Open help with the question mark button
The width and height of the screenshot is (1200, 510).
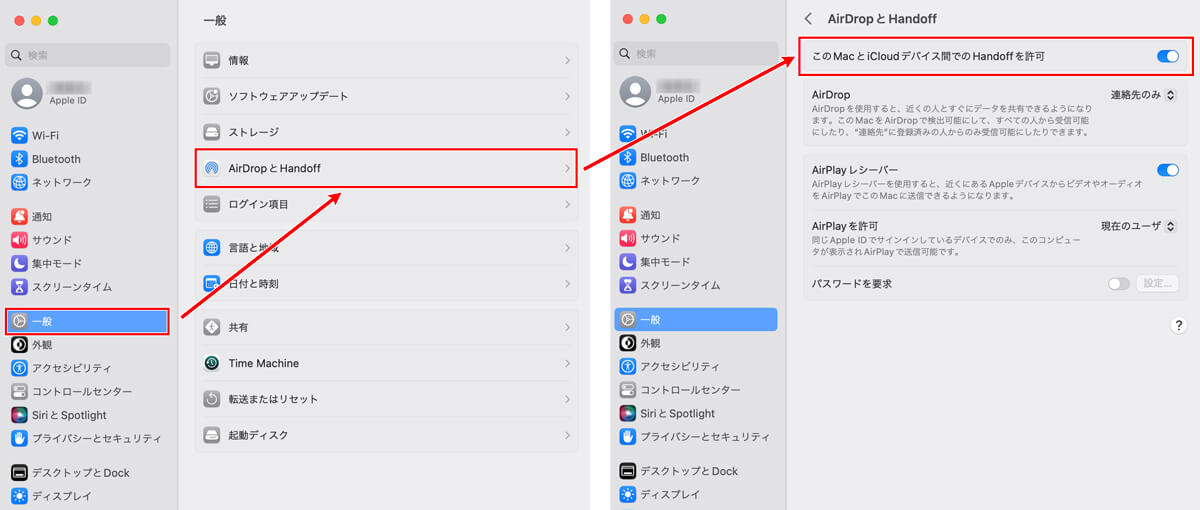(x=1178, y=325)
